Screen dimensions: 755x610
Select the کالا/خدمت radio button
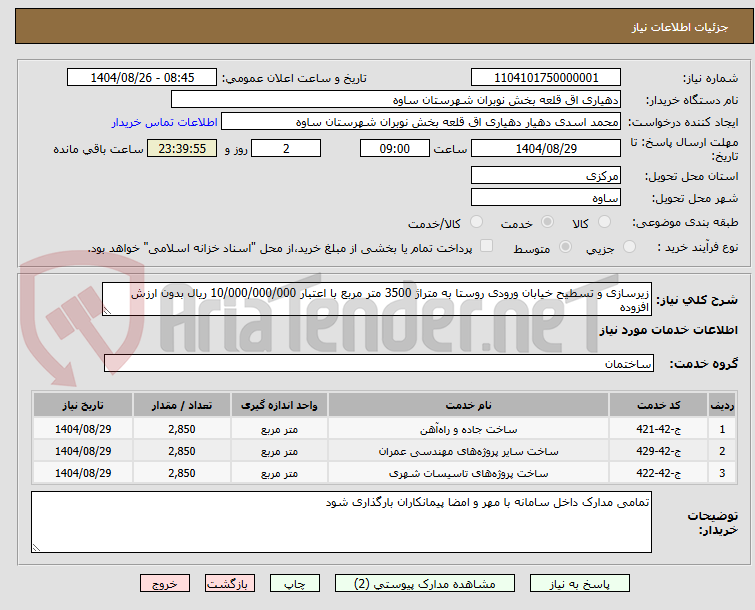point(476,222)
